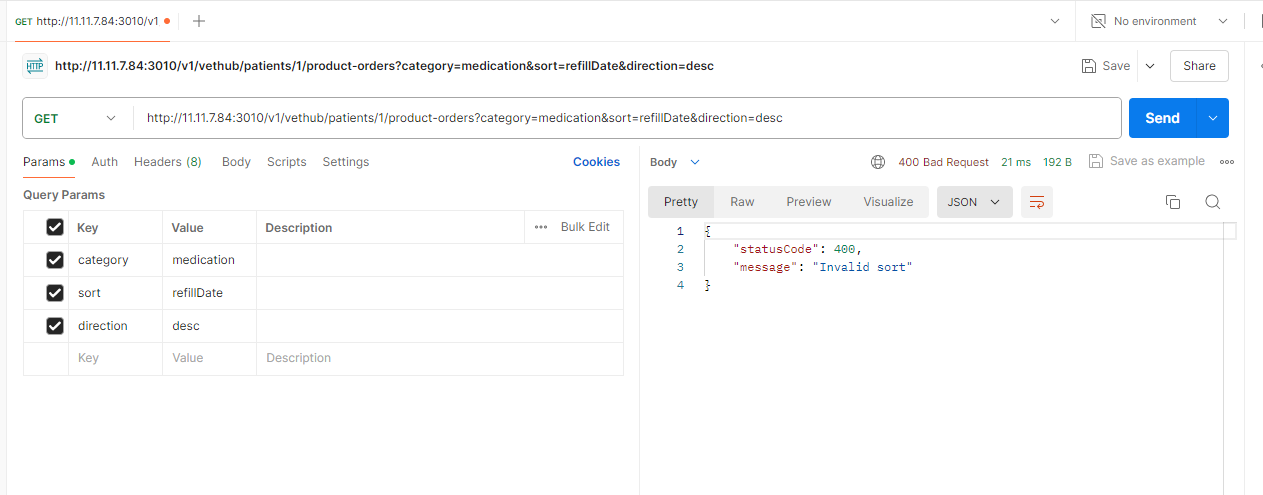
Task: Open the JSON format dropdown
Action: tap(974, 202)
